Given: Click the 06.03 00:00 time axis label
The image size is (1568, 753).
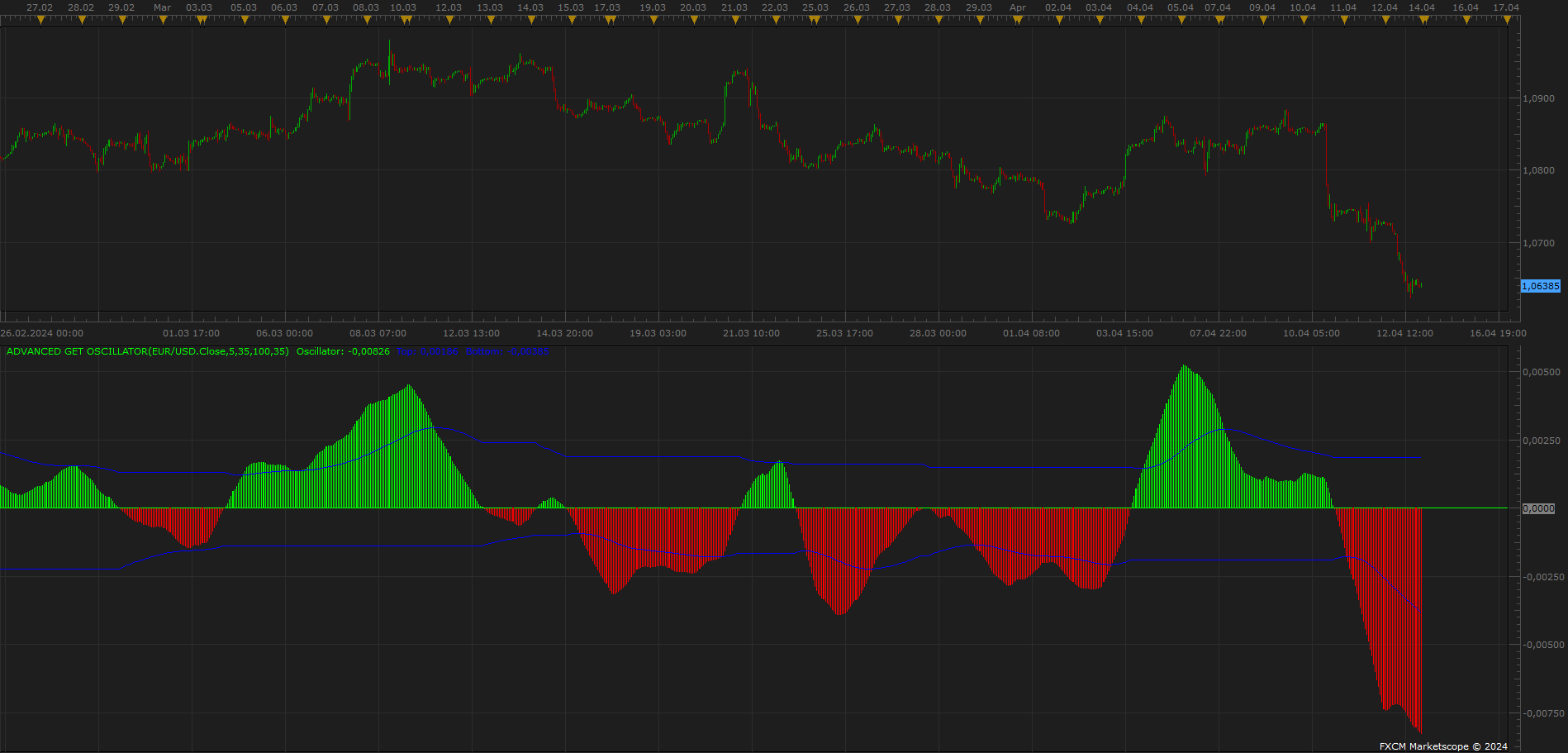Looking at the screenshot, I should tap(284, 333).
